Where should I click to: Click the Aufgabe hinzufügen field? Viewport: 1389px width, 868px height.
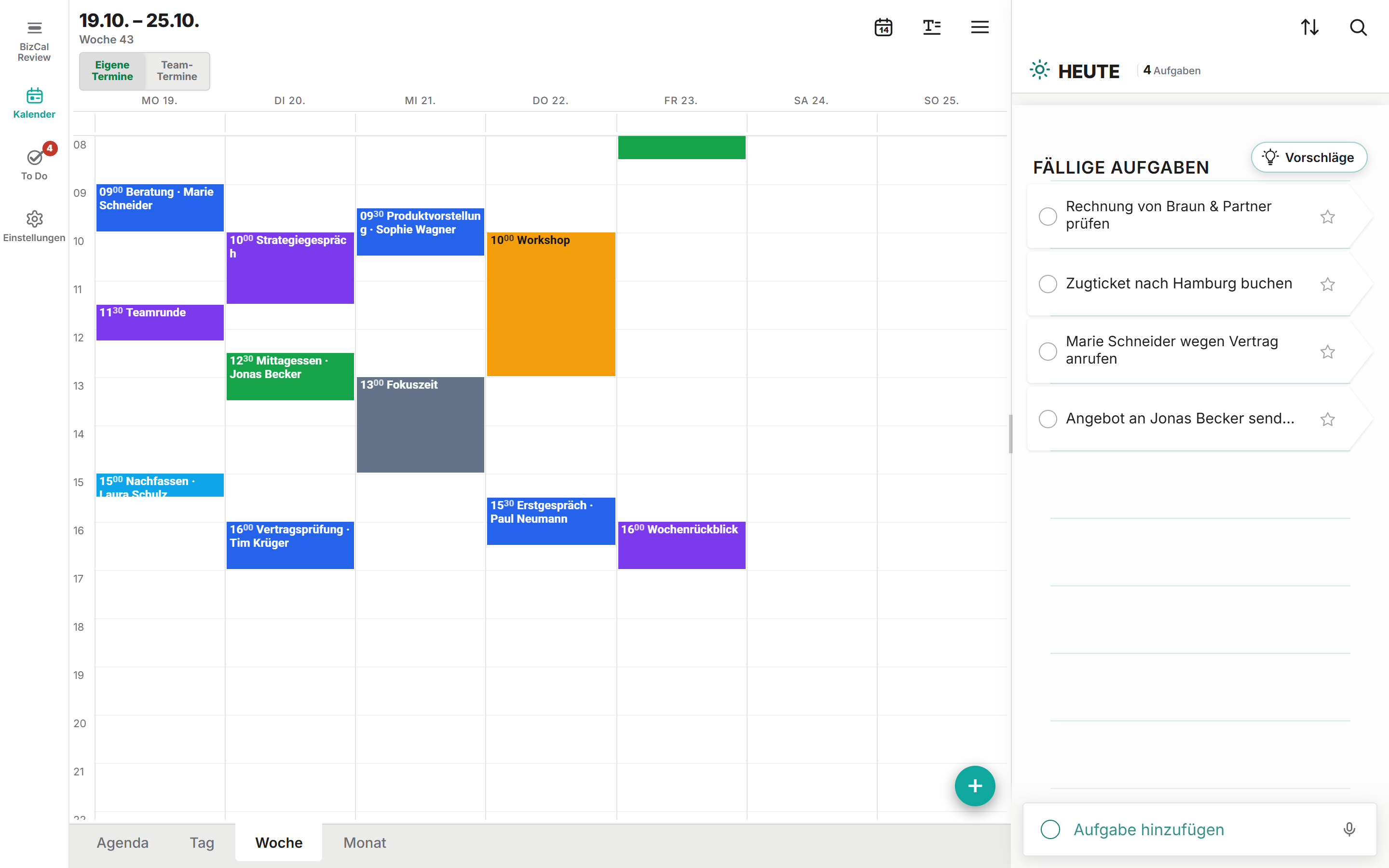[x=1199, y=829]
